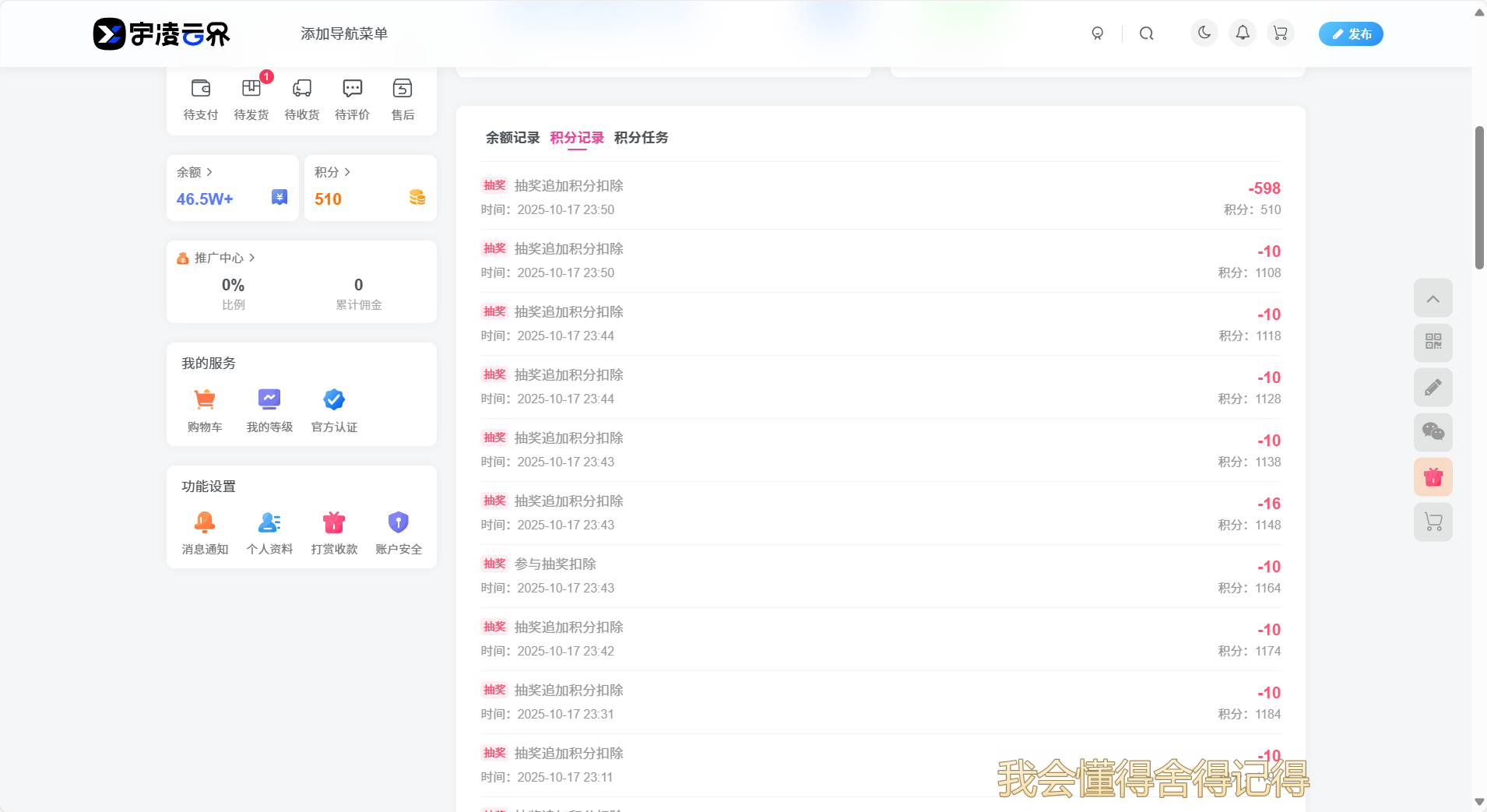
Task: Switch to the balance records (余额记录) tab
Action: coord(512,138)
